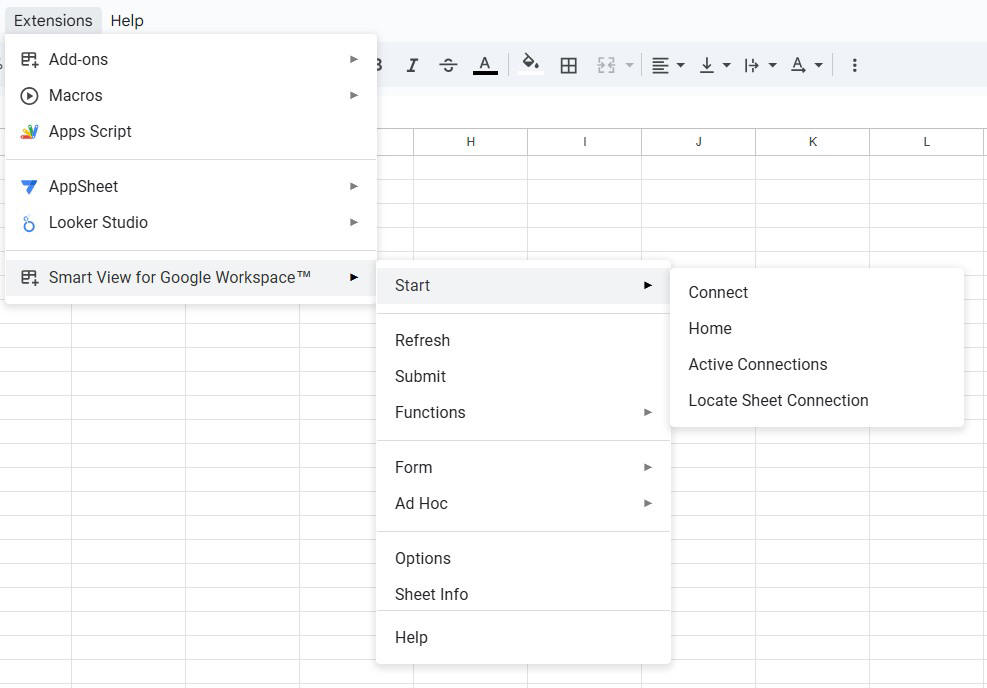Open the Help menu
Screen dimensions: 987x688
(126, 20)
